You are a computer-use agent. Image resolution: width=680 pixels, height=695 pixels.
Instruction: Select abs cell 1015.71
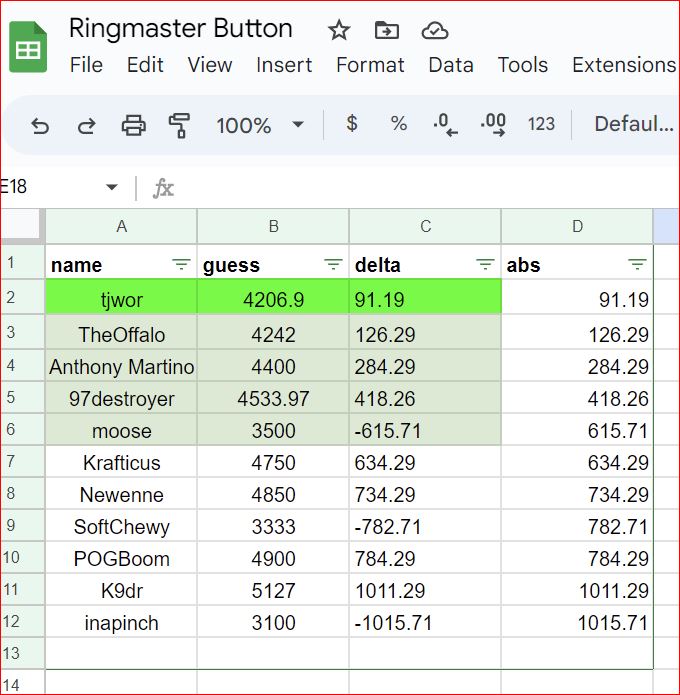pos(577,621)
